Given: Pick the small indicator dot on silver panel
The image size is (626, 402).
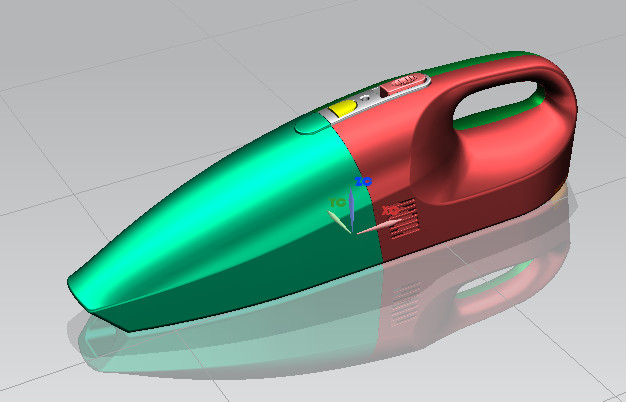Looking at the screenshot, I should [364, 96].
